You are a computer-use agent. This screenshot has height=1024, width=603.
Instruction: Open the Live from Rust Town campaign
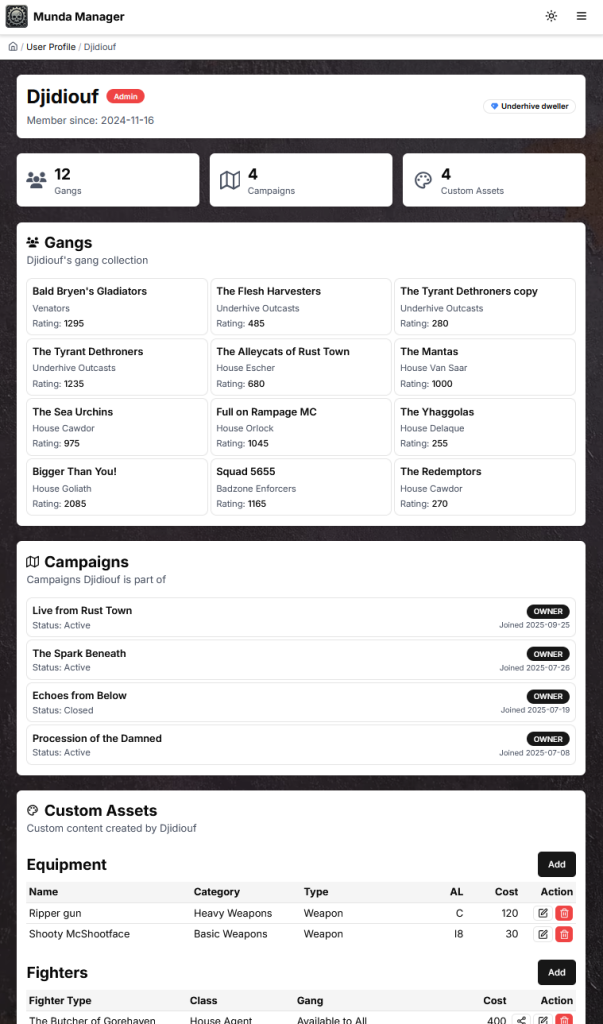[x=82, y=610]
